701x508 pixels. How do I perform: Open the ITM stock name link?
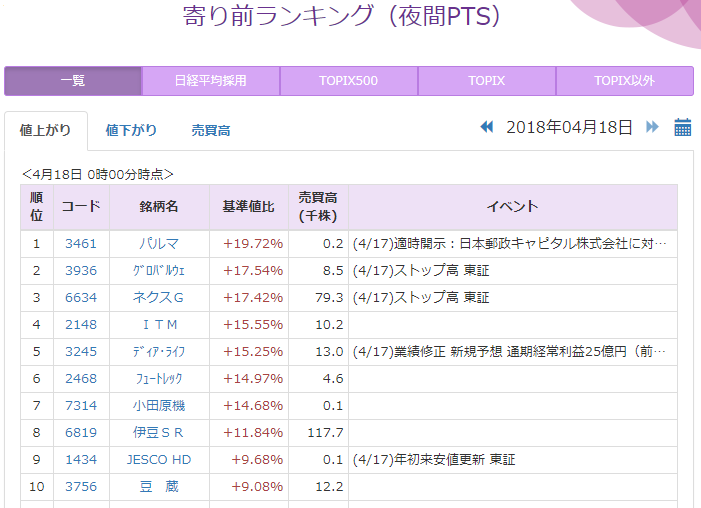[160, 325]
